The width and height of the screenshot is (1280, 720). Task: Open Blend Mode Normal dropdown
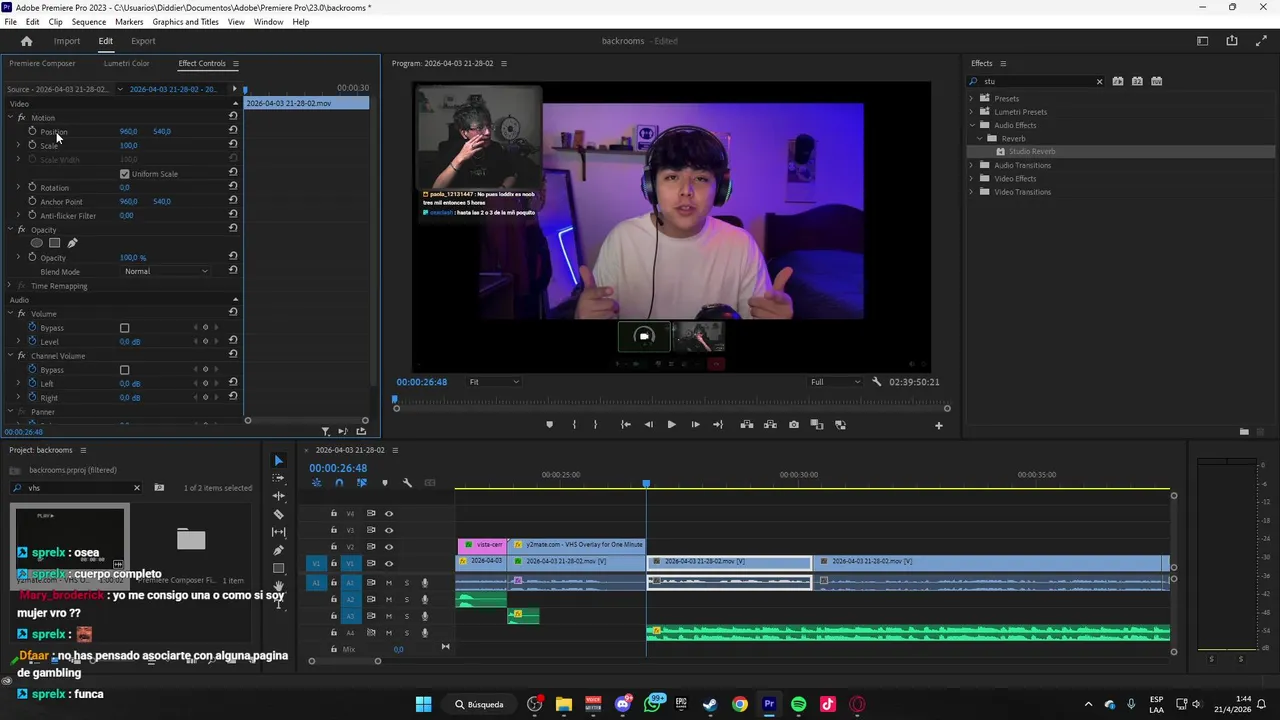pos(166,272)
